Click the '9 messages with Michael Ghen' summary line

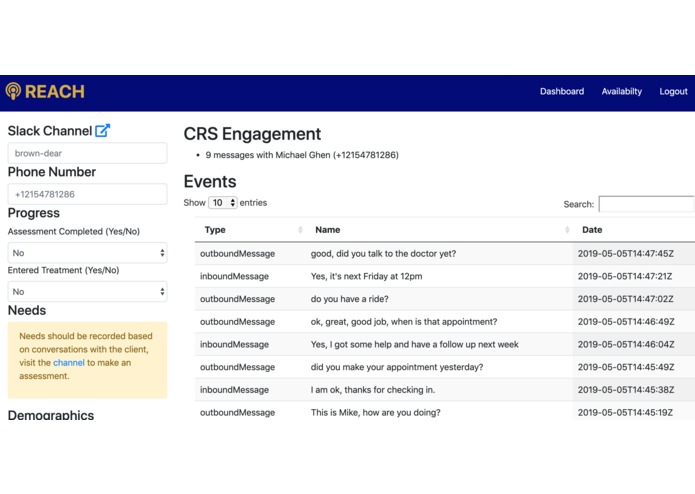tap(302, 155)
